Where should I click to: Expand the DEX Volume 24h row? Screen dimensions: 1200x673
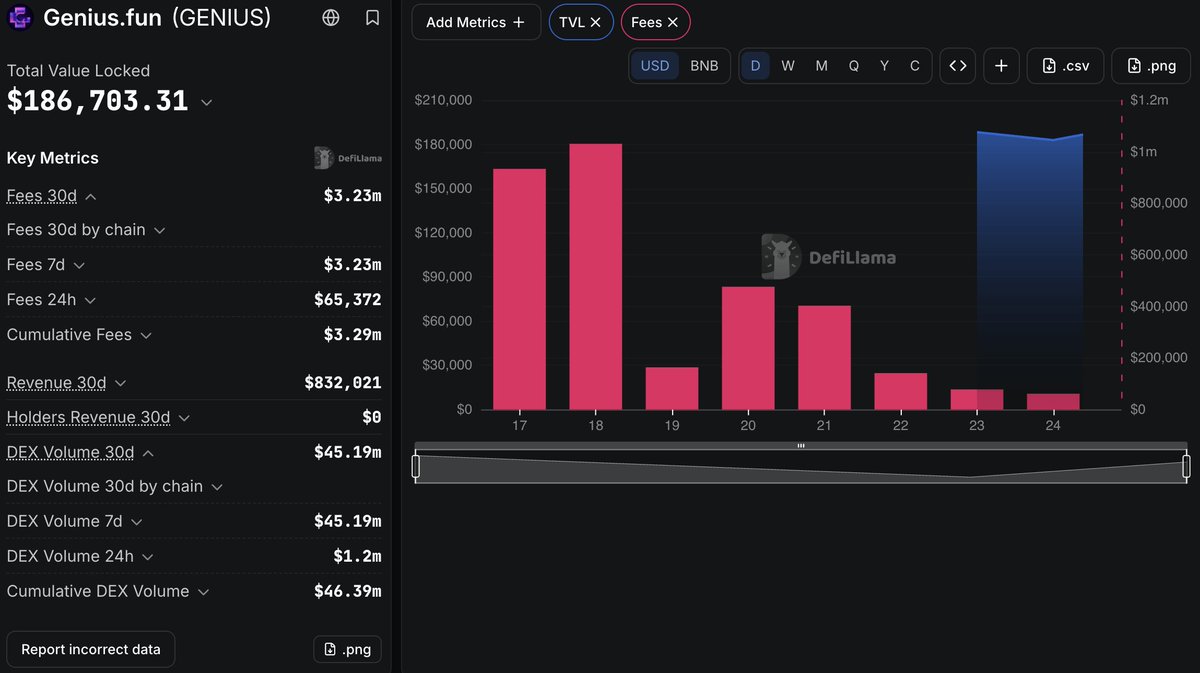click(x=146, y=557)
